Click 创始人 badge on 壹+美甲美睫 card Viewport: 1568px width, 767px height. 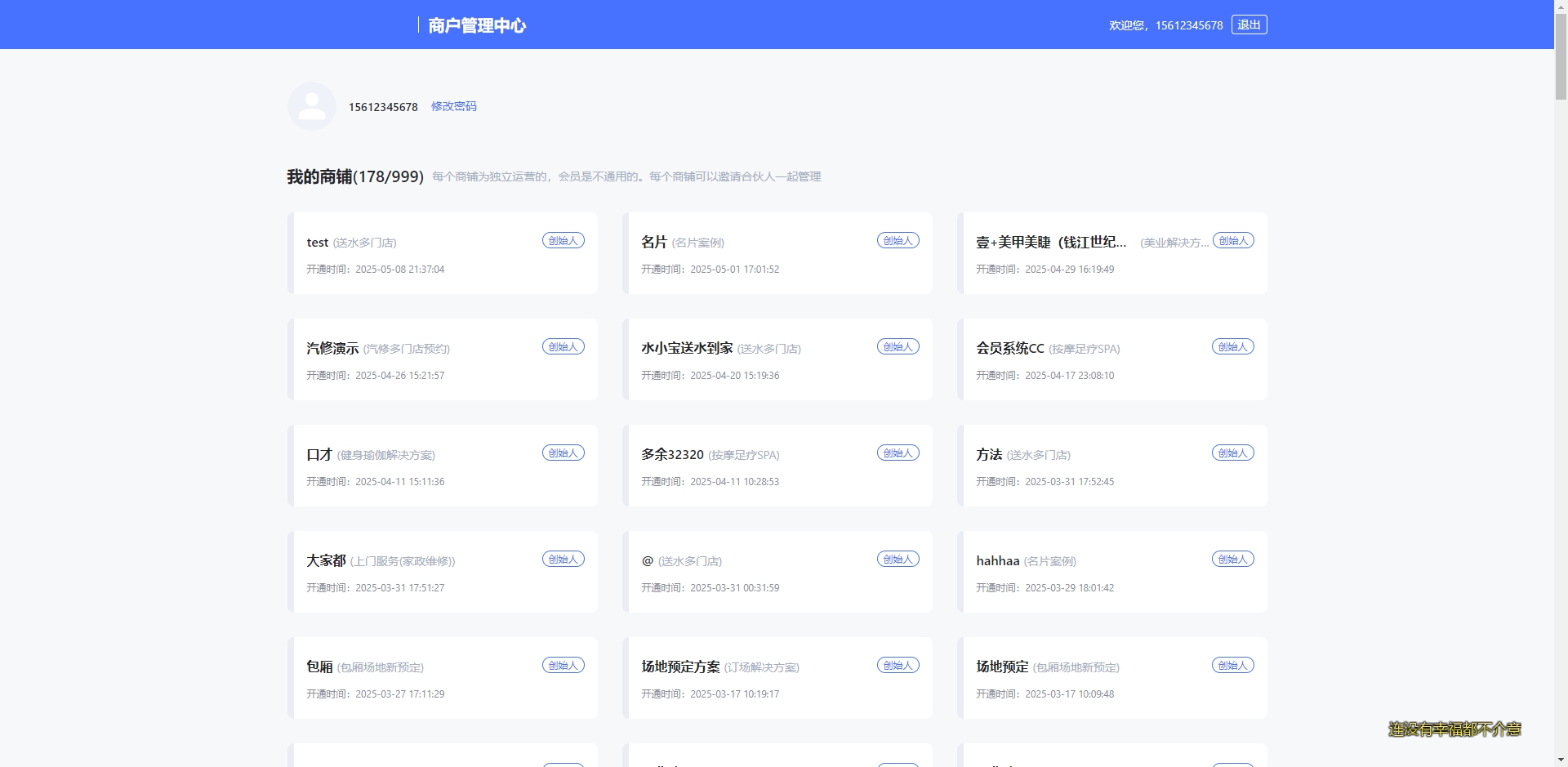[1233, 241]
